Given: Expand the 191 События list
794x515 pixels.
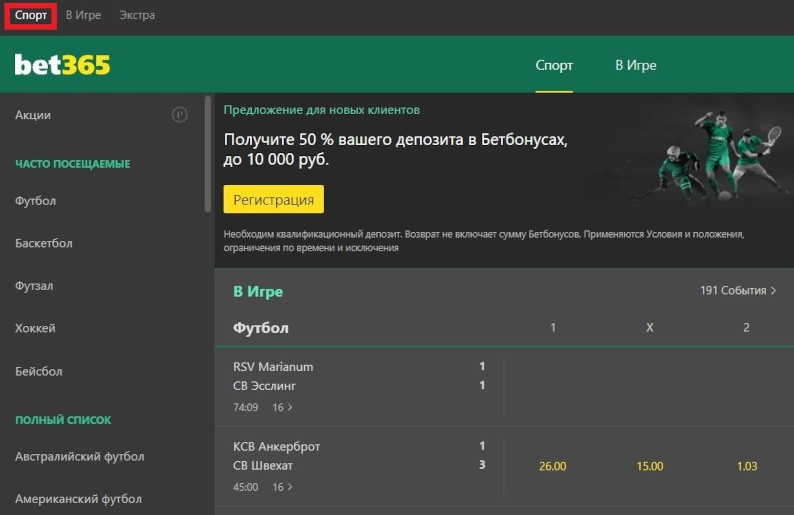Looking at the screenshot, I should [738, 291].
